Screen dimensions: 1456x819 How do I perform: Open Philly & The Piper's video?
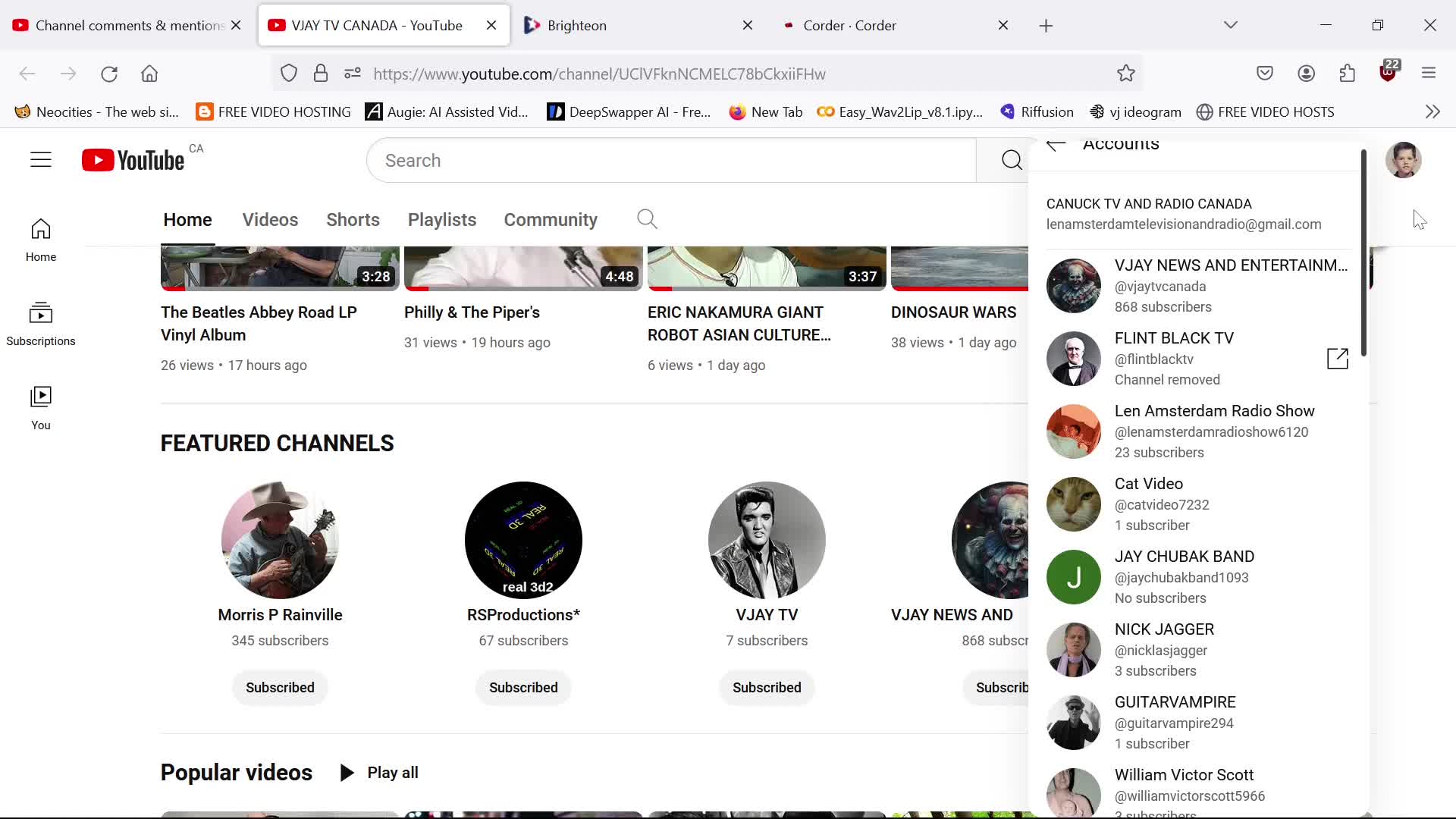pos(472,312)
